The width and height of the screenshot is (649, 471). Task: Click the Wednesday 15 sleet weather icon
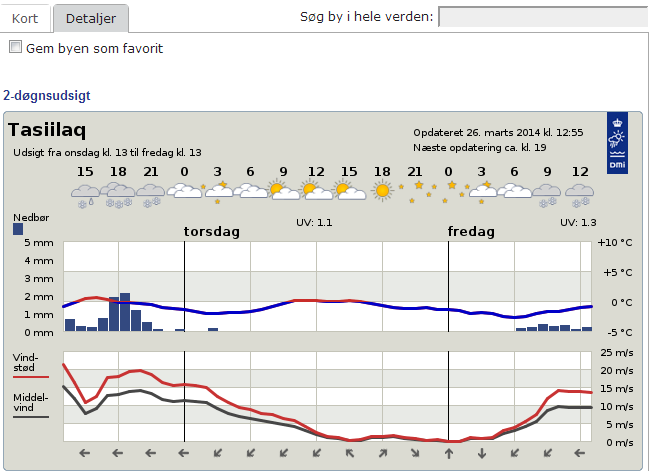(85, 196)
